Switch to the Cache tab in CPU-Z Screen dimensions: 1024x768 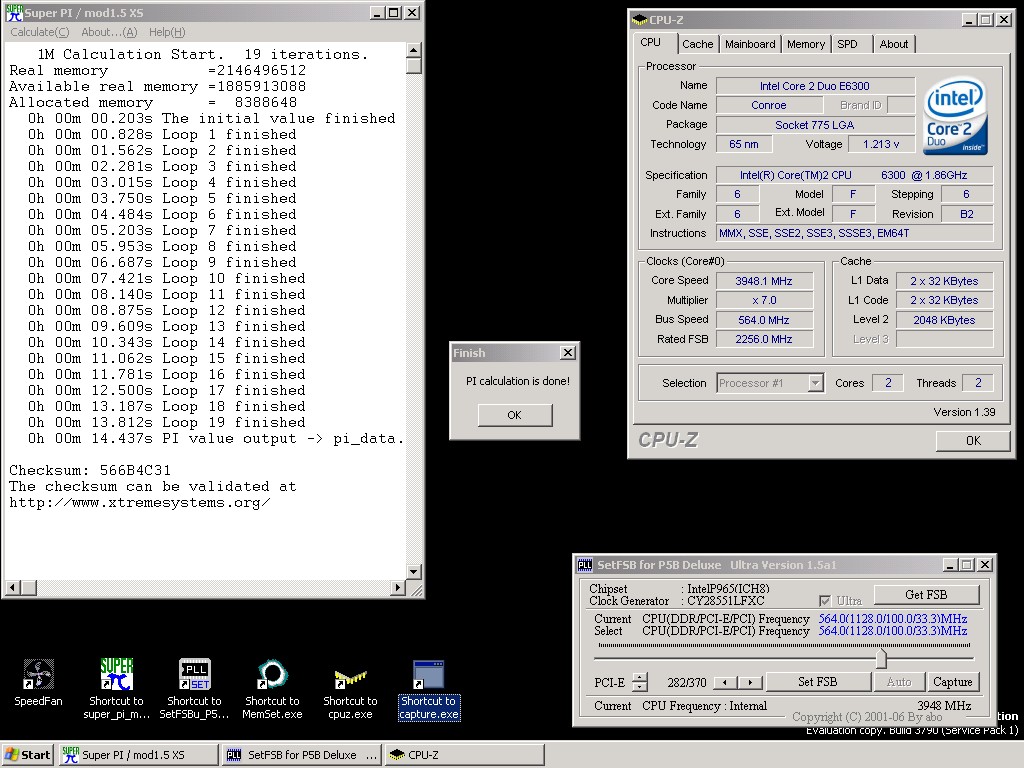[697, 44]
